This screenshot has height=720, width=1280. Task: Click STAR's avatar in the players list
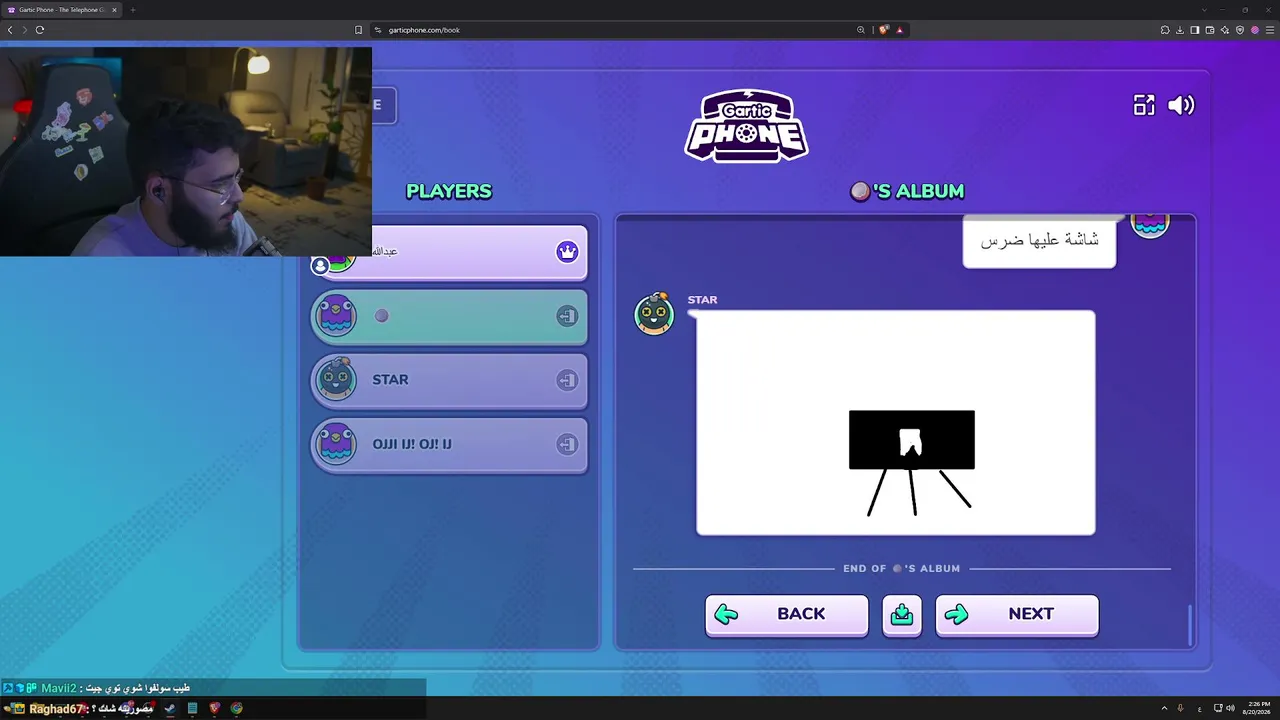[x=336, y=379]
